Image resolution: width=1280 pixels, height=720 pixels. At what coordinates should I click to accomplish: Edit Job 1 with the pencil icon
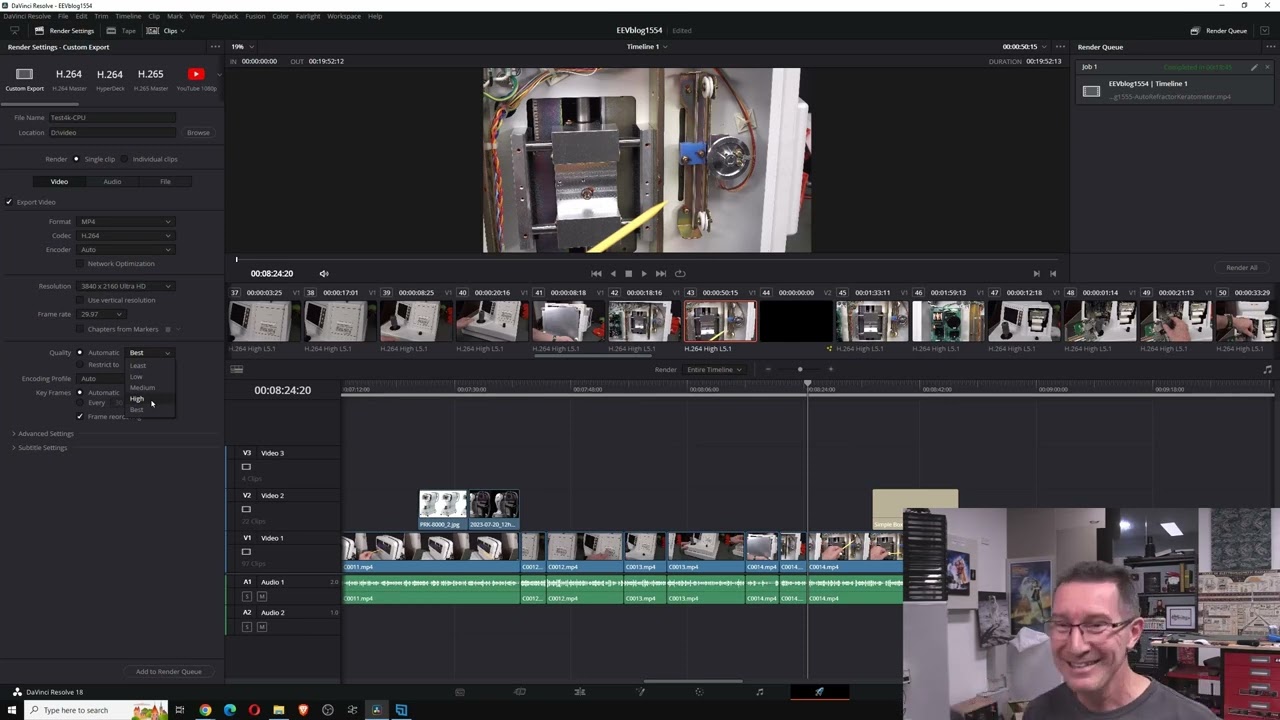pyautogui.click(x=1254, y=67)
